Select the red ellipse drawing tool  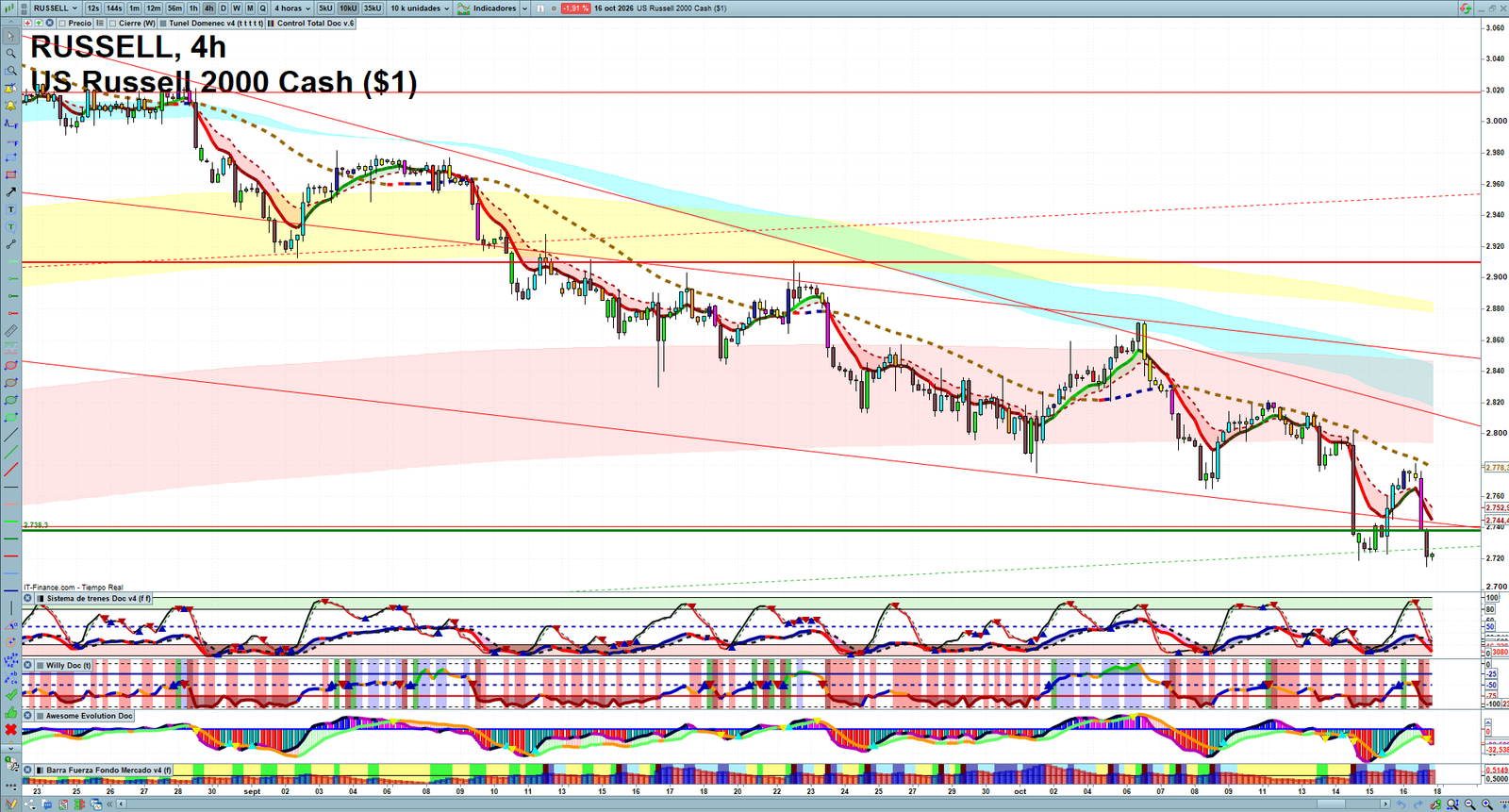click(10, 365)
